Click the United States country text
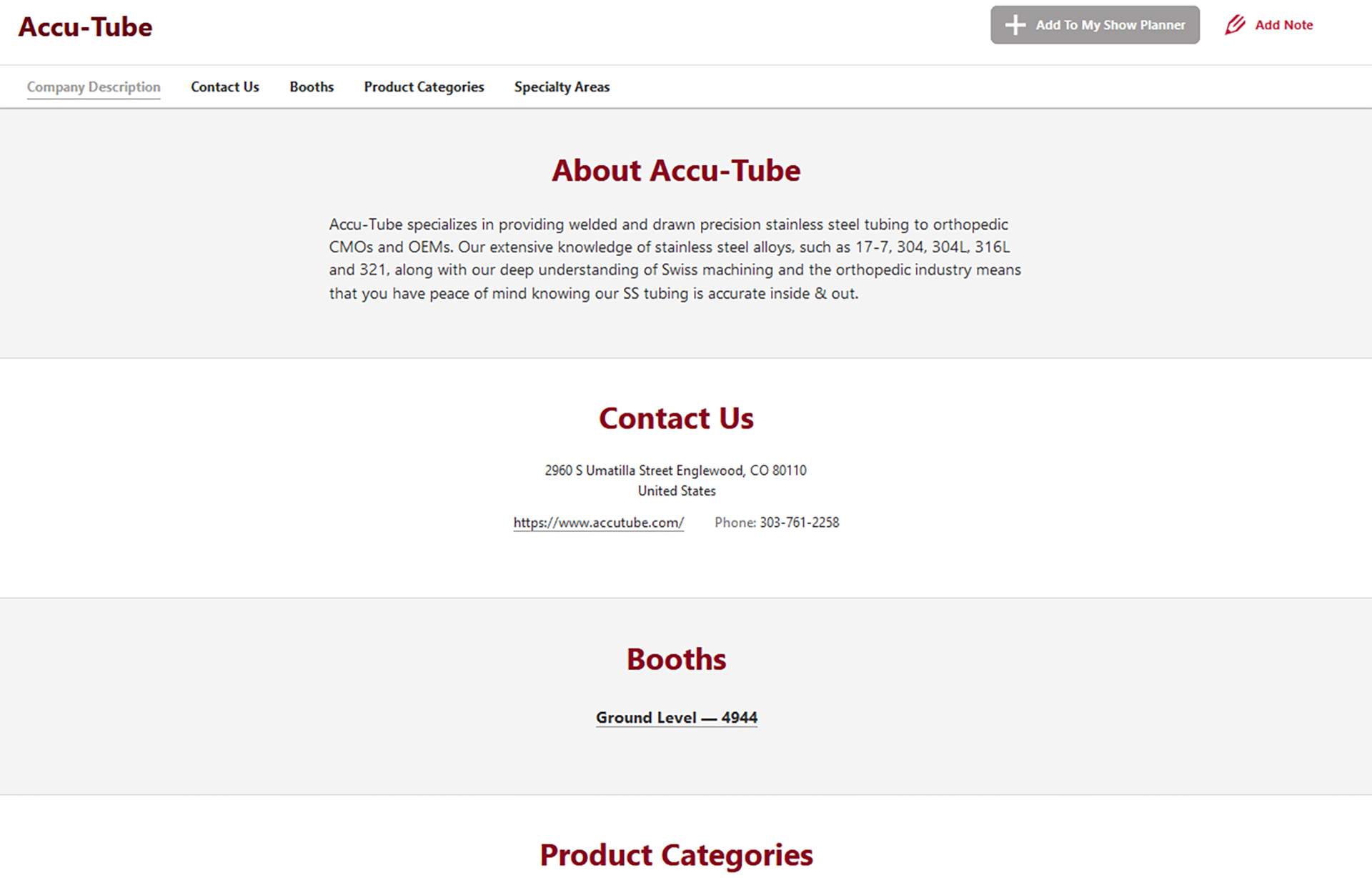Screen dimensions: 1372x878 click(x=676, y=491)
